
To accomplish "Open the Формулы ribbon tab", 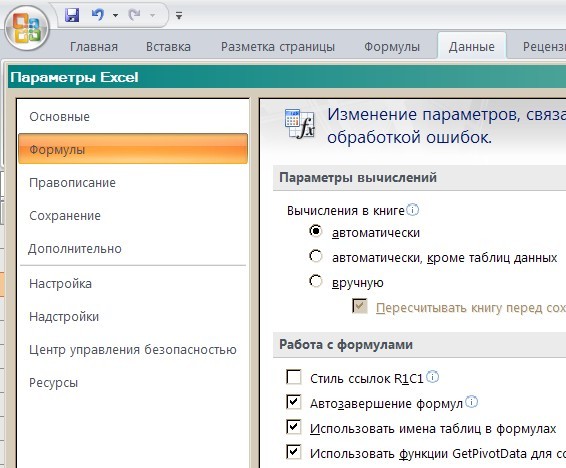I will 392,47.
